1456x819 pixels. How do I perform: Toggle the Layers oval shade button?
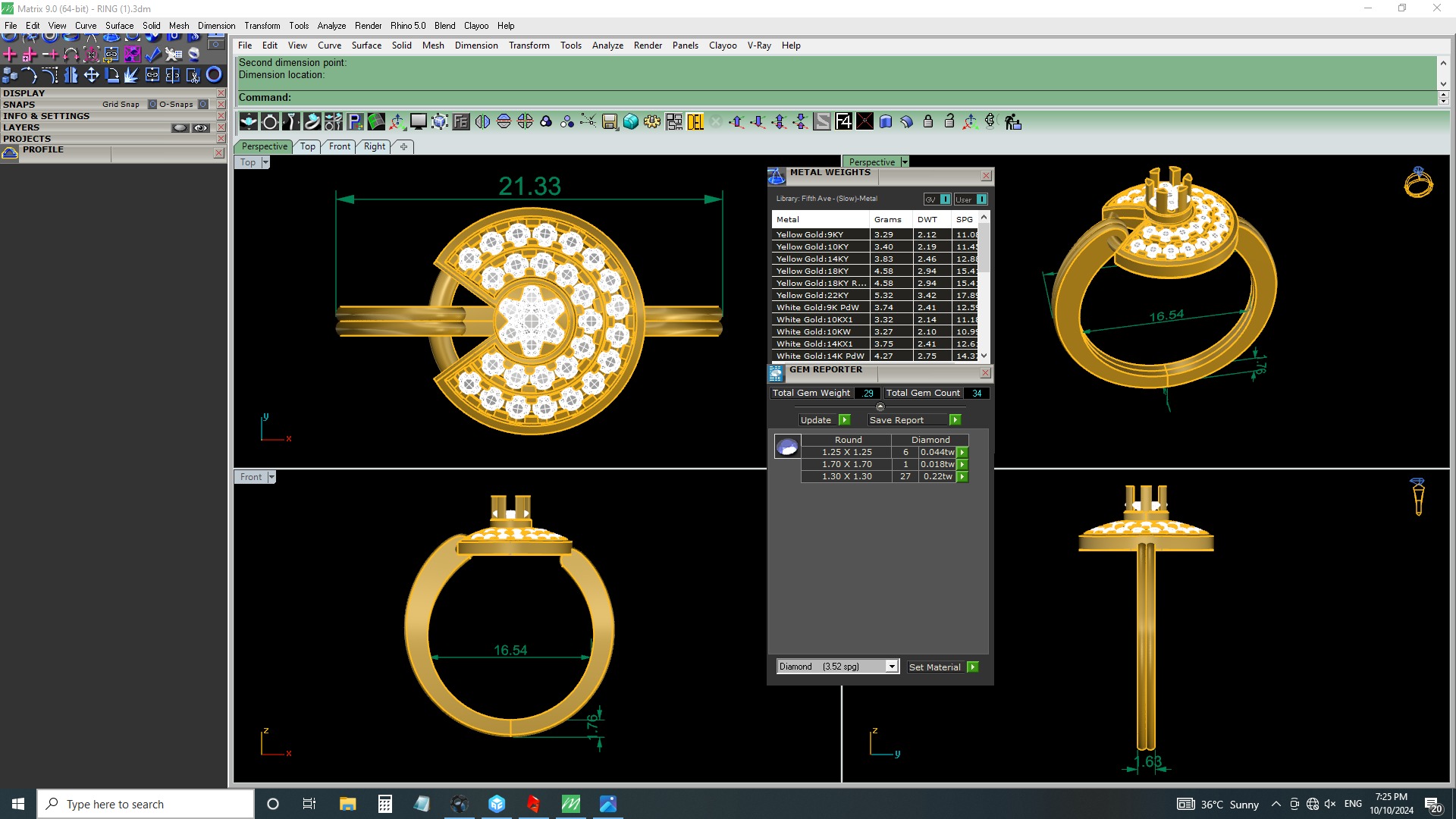[180, 128]
